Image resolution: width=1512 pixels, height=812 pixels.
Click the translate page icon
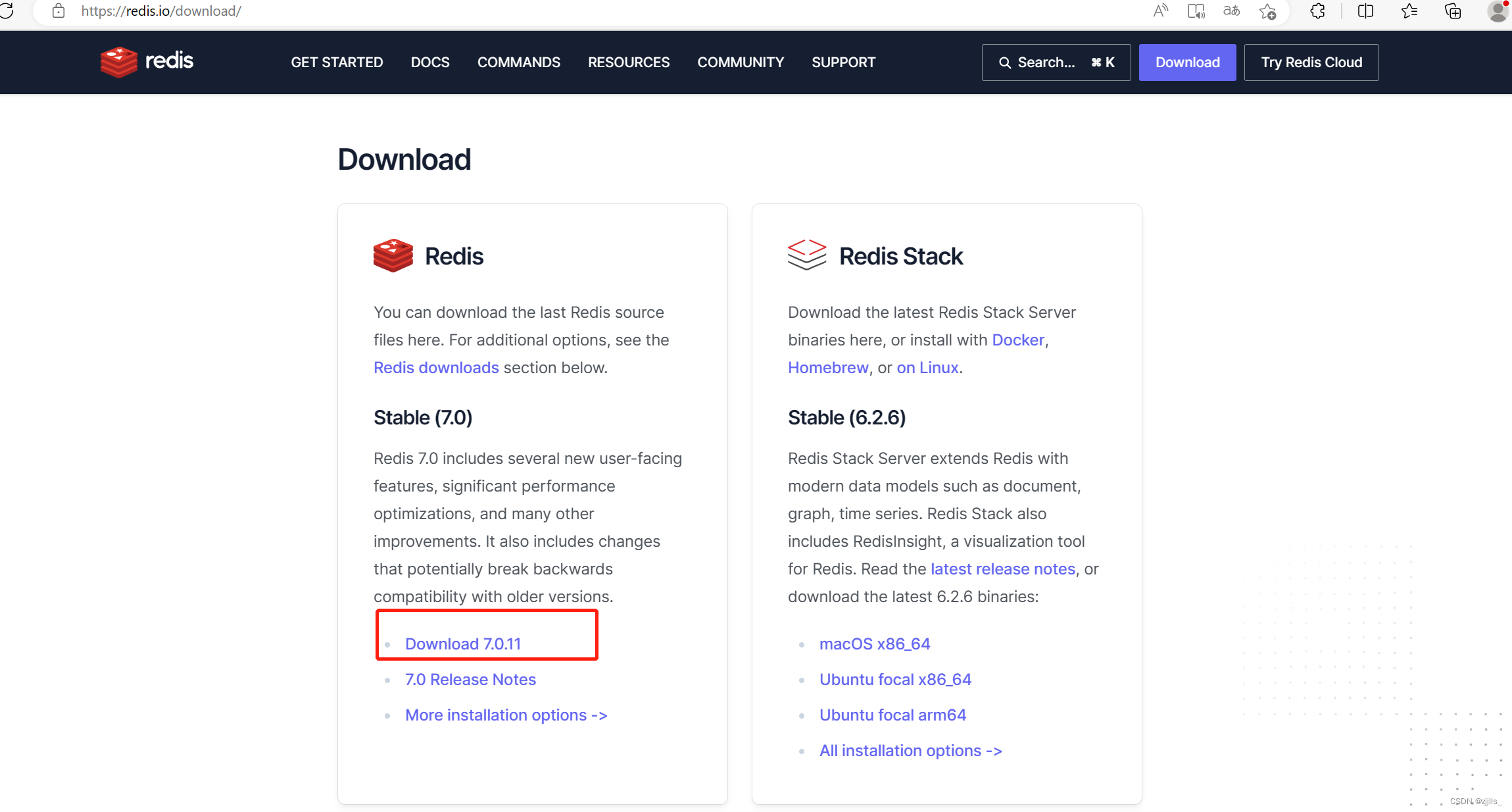pyautogui.click(x=1231, y=11)
